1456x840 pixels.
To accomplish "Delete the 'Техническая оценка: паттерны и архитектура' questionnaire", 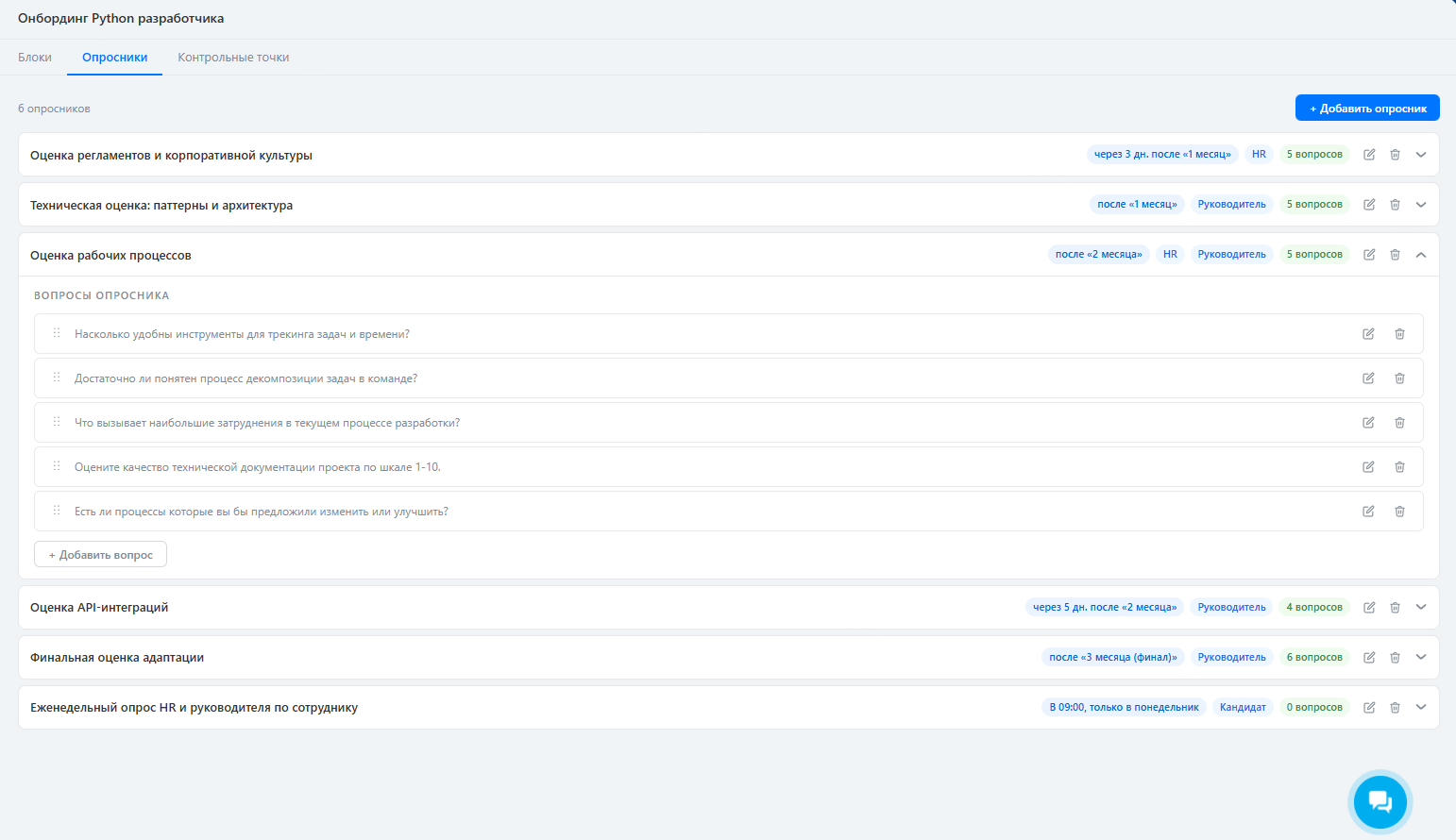I will click(1395, 205).
